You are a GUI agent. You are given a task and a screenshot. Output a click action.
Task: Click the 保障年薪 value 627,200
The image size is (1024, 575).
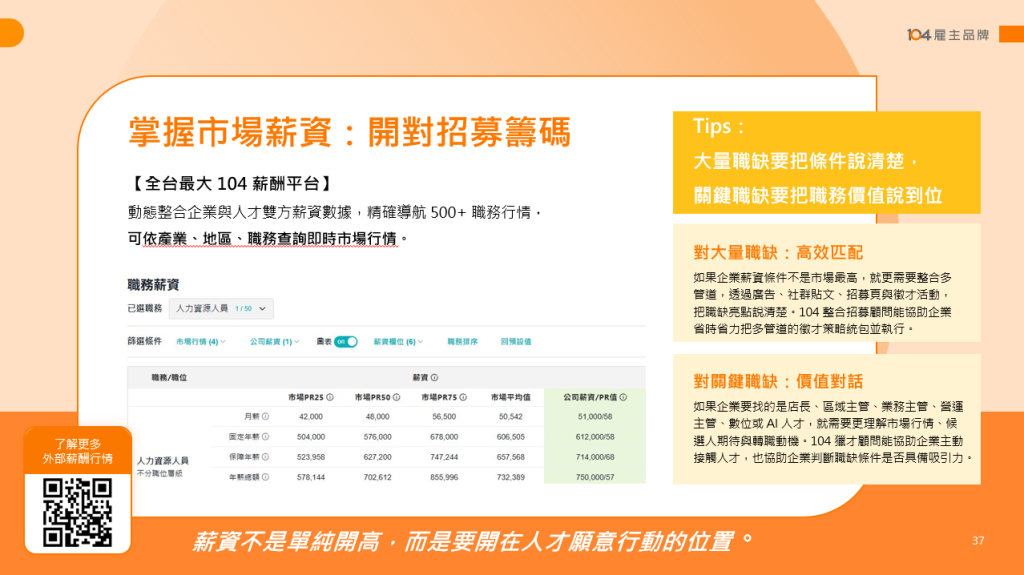tap(377, 457)
